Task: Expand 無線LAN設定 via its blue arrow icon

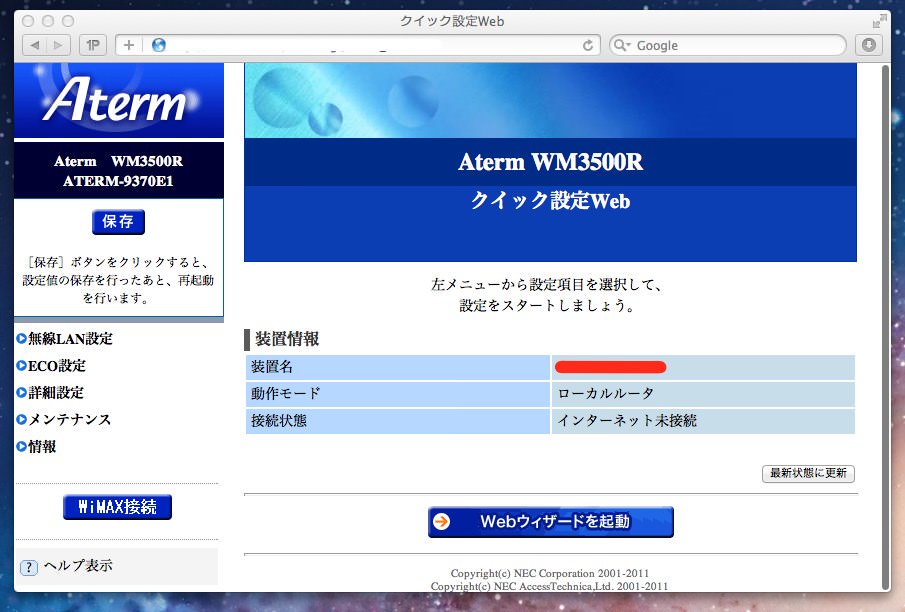Action: [x=21, y=339]
